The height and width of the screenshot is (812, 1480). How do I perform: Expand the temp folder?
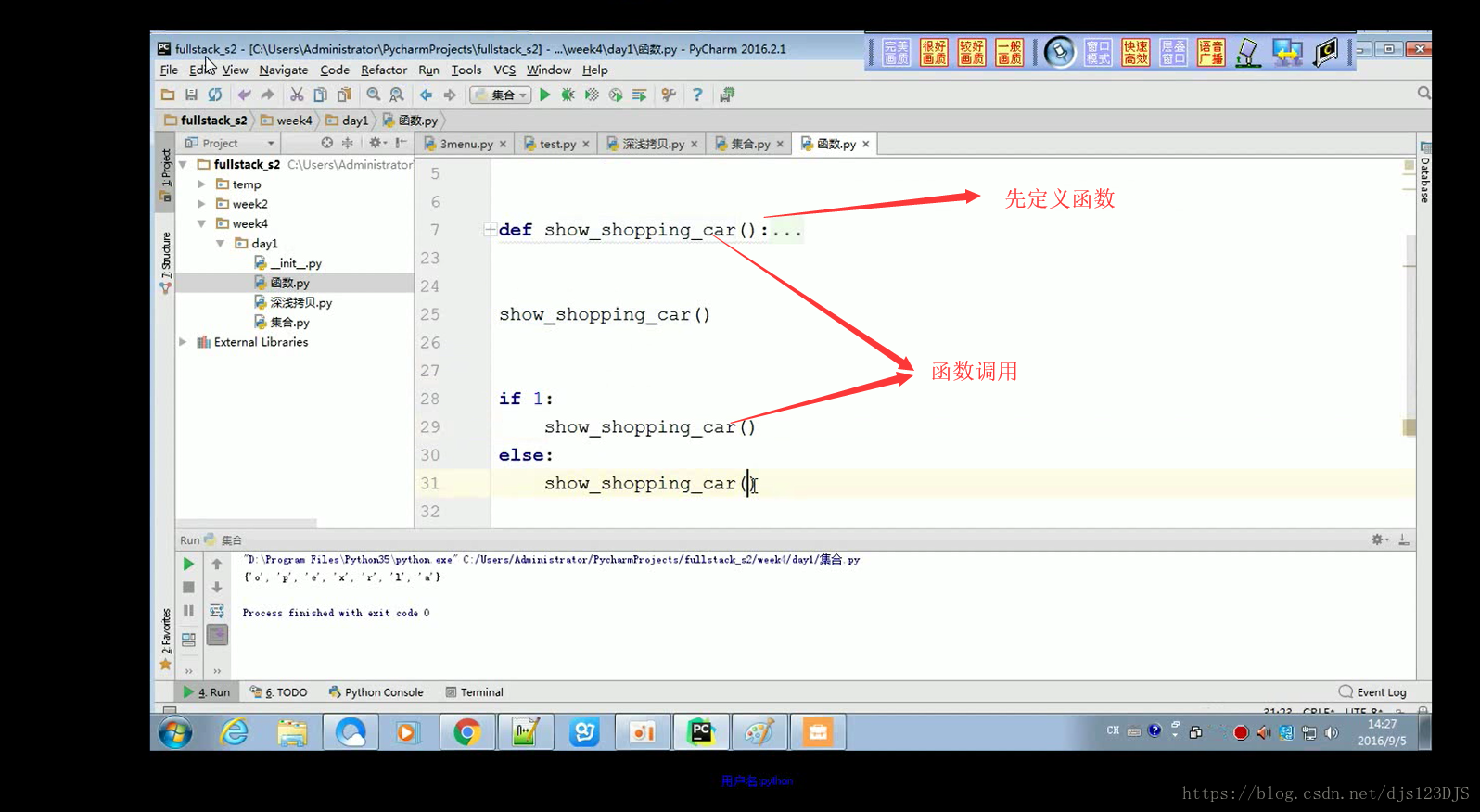[201, 184]
